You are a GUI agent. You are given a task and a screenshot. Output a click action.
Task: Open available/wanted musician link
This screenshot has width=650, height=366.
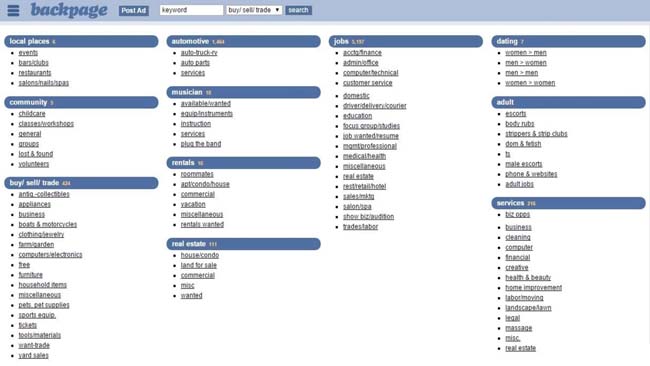point(206,104)
